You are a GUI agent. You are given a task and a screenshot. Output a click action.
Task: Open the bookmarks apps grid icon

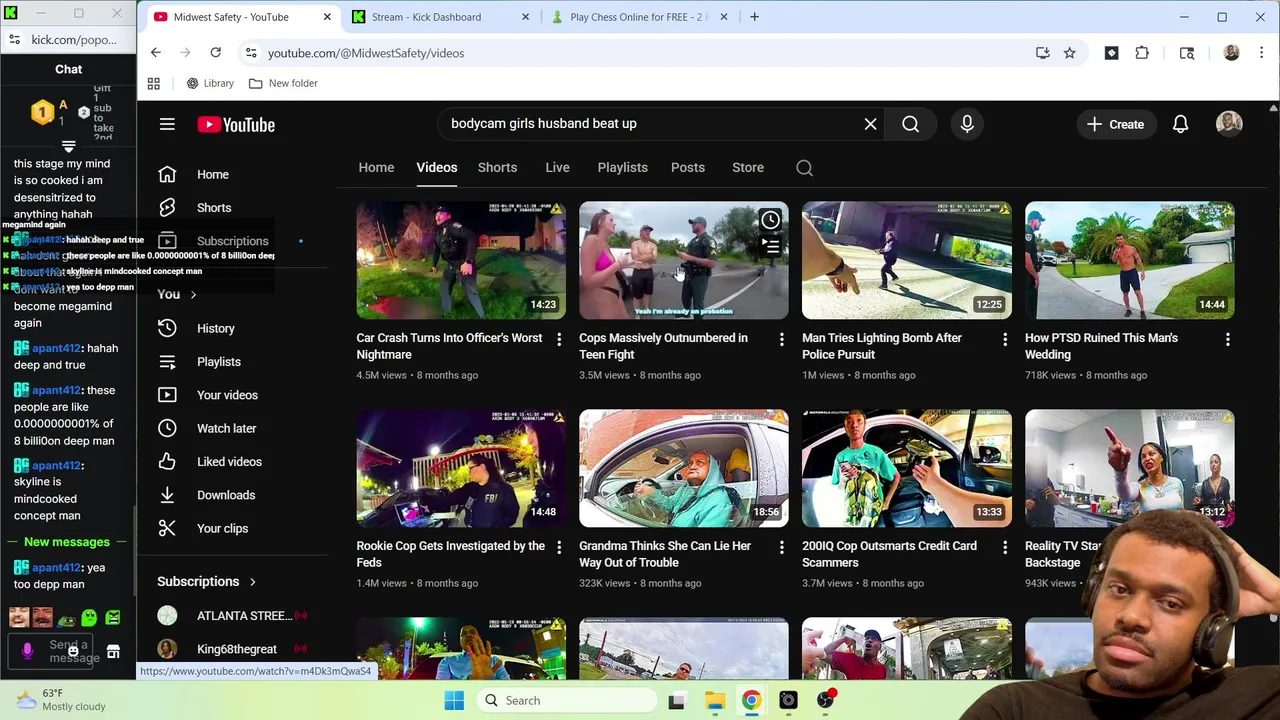154,83
